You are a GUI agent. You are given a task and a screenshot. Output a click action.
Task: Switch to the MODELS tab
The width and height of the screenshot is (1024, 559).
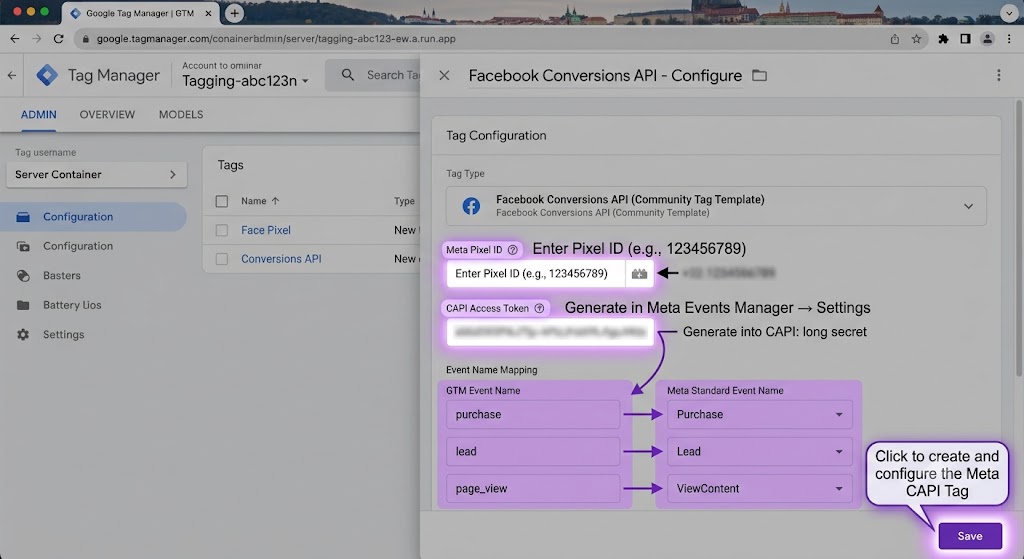pyautogui.click(x=181, y=114)
